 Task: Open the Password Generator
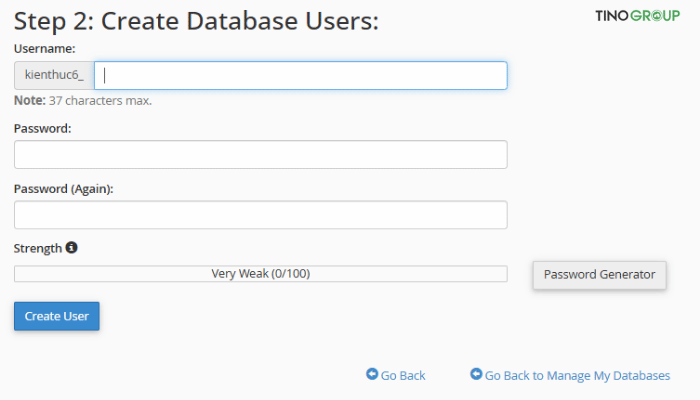(x=599, y=274)
